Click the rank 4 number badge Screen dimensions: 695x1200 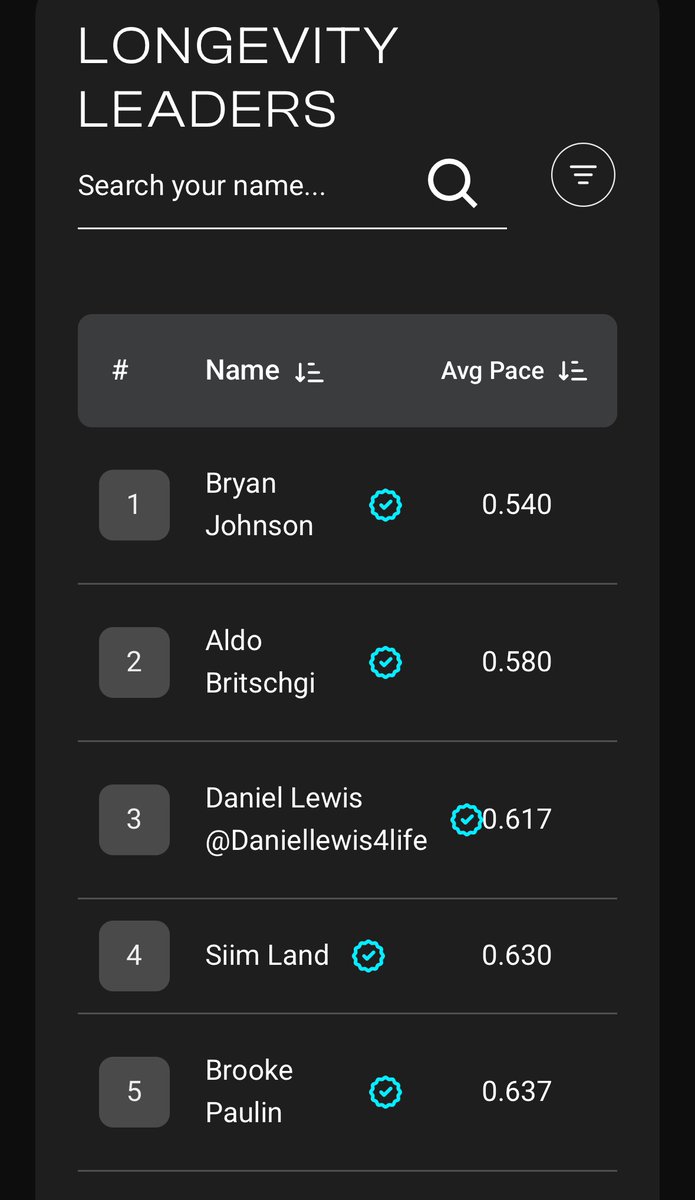[134, 956]
